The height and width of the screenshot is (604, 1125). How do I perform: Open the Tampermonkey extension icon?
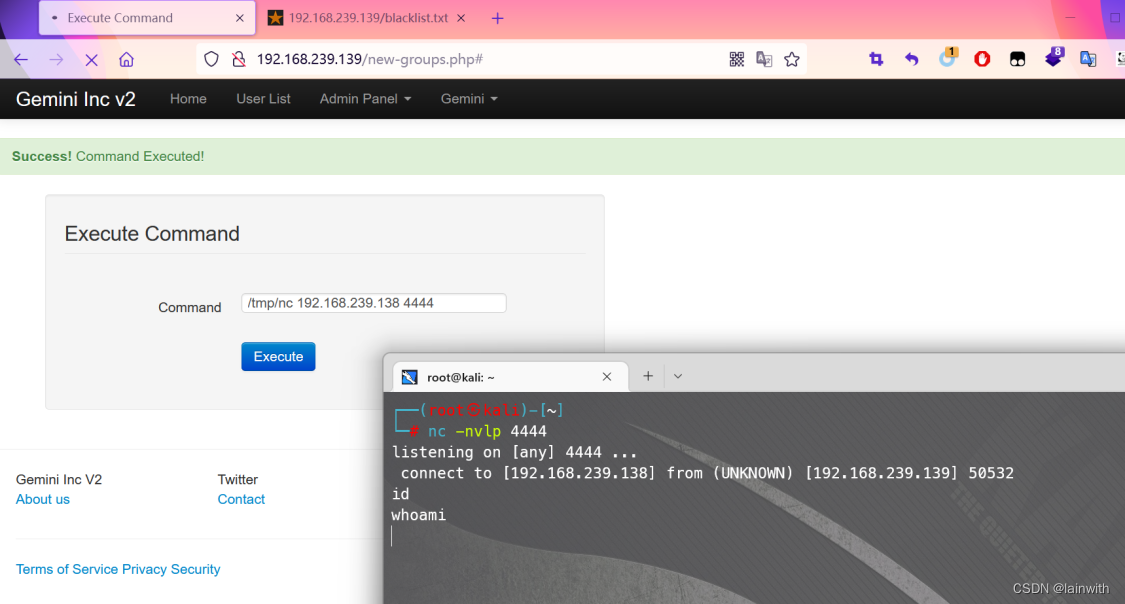click(x=1017, y=60)
